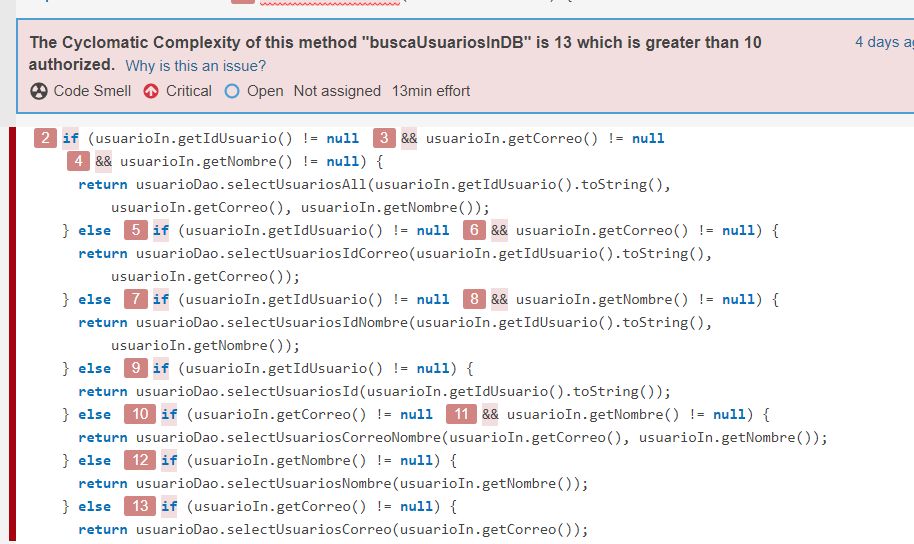Screen dimensions: 914x544
Task: Select complexity marker 12
Action: (140, 461)
